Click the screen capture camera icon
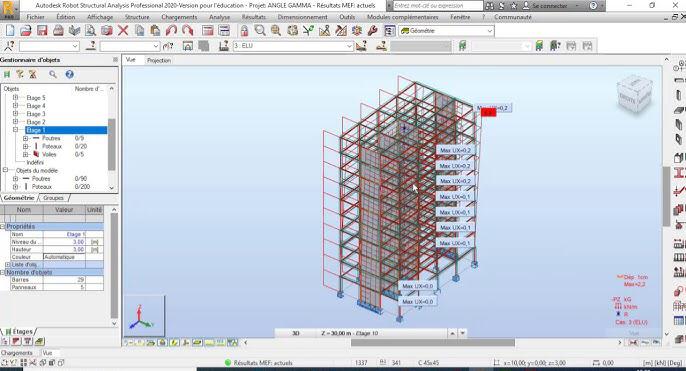This screenshot has height=371, width=686. (x=107, y=30)
